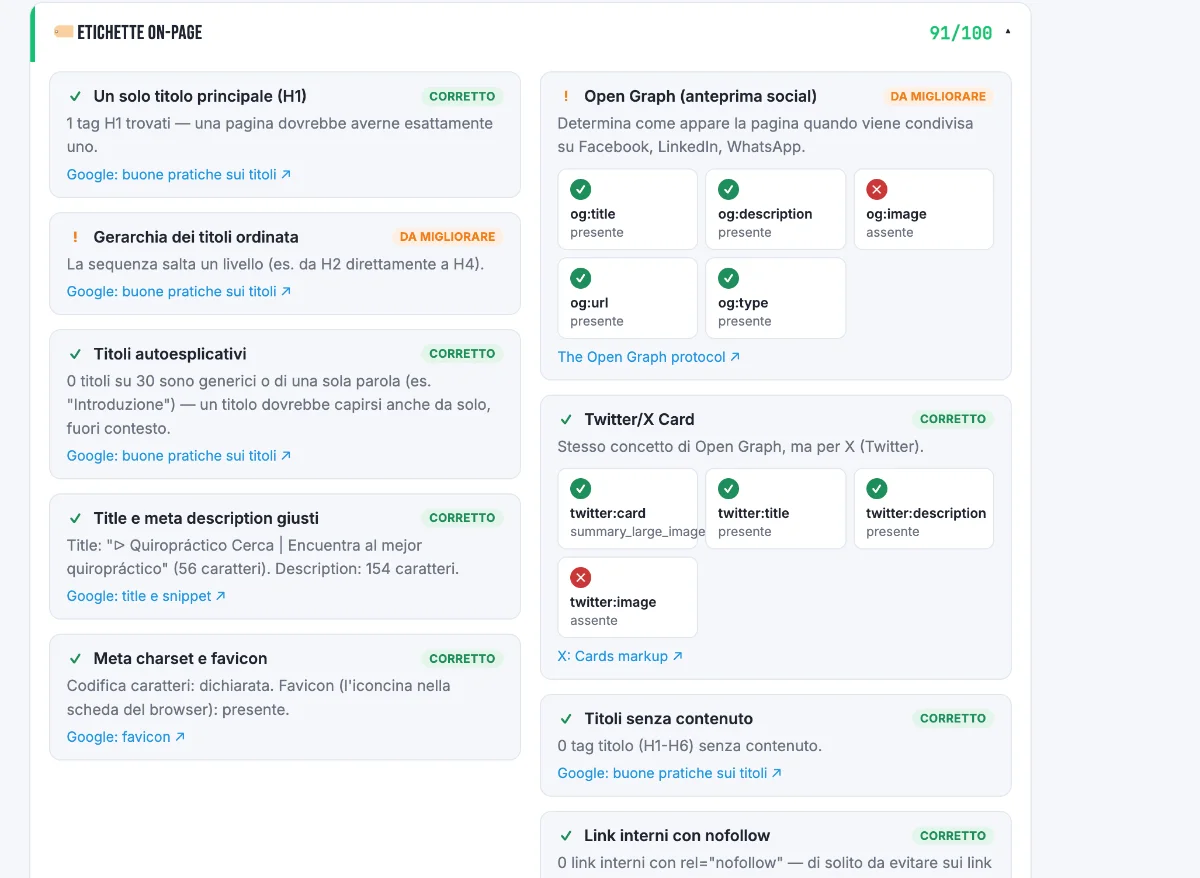This screenshot has width=1200, height=878.
Task: Click the og:title tile label
Action: tap(593, 214)
